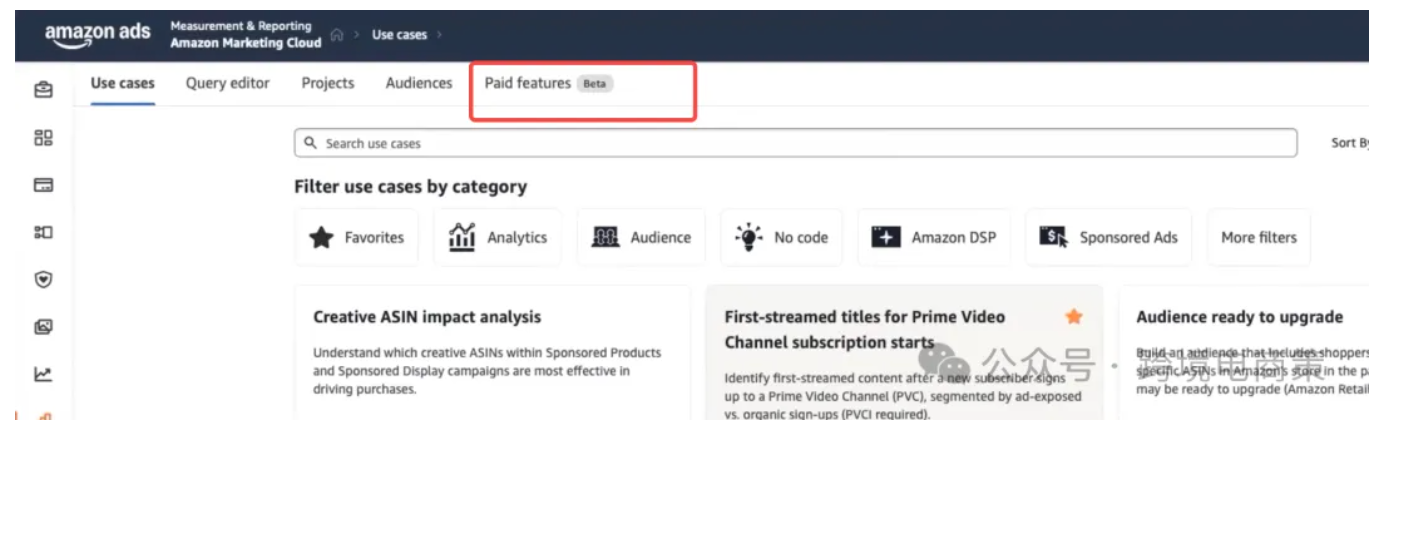1402x540 pixels.
Task: Open the list-and-box sidebar icon below credit card
Action: pyautogui.click(x=43, y=232)
